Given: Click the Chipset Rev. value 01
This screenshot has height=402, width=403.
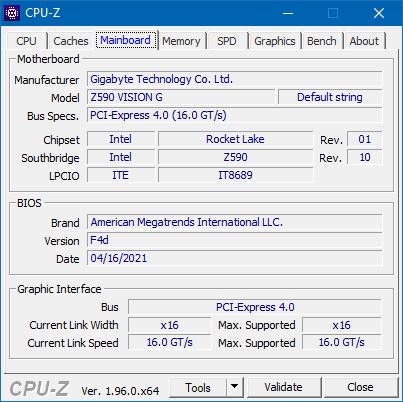Looking at the screenshot, I should 365,139.
